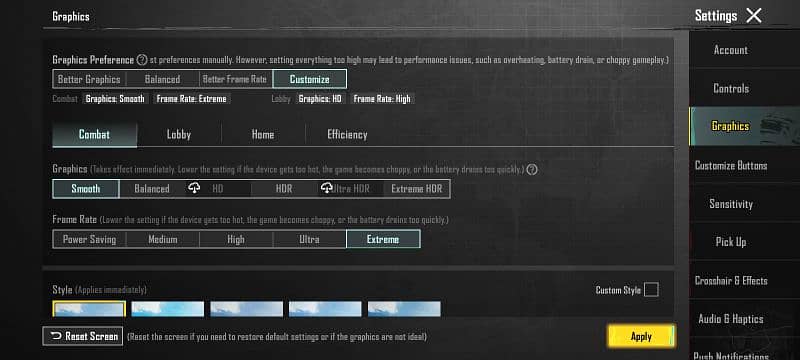Select the second style thumbnail

click(167, 309)
